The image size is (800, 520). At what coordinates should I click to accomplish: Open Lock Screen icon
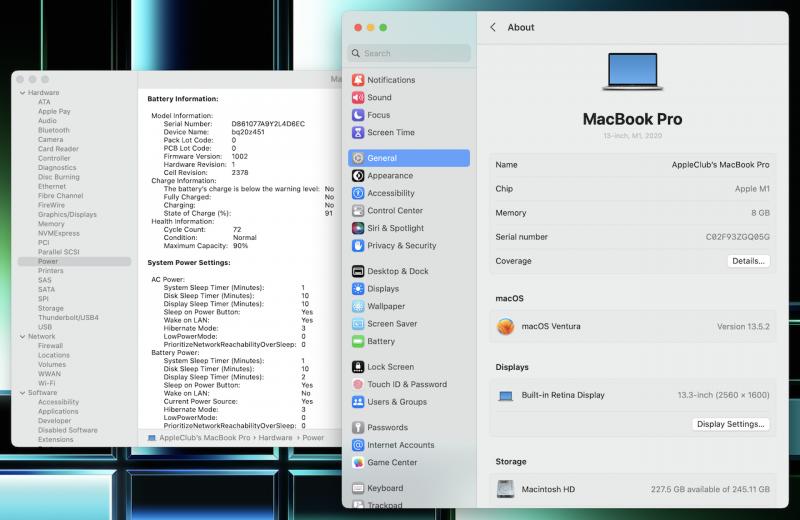[x=358, y=366]
